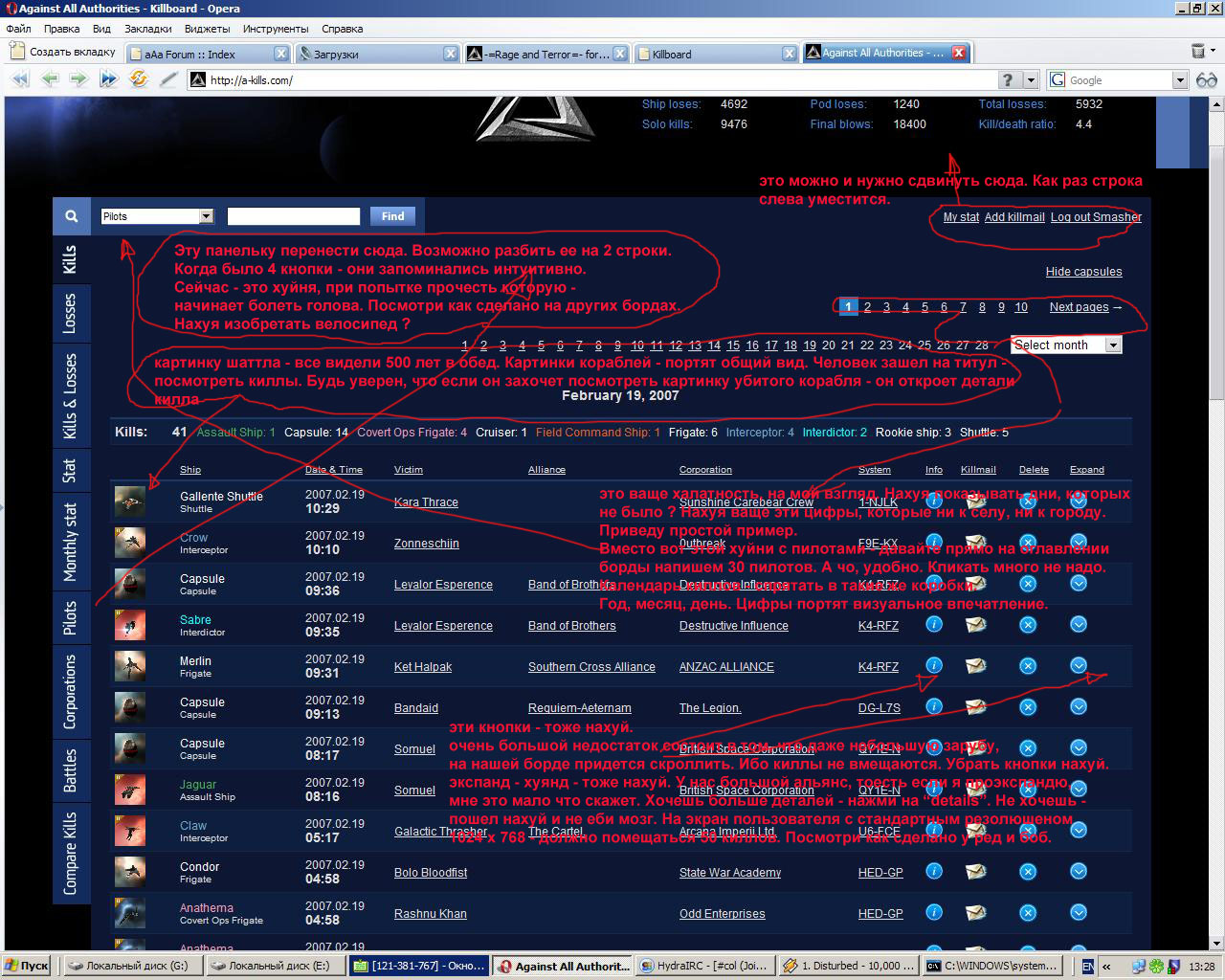Click the Info icon in the Sabre row
The image size is (1225, 980).
[x=934, y=624]
